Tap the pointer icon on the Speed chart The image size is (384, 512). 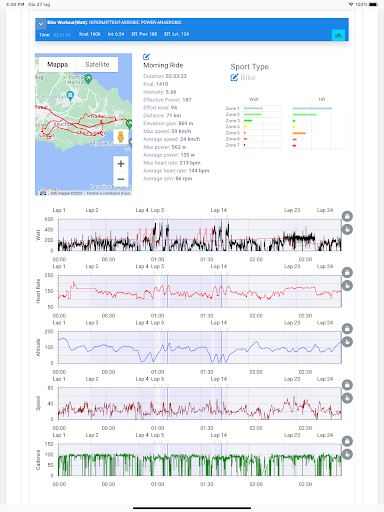click(347, 398)
